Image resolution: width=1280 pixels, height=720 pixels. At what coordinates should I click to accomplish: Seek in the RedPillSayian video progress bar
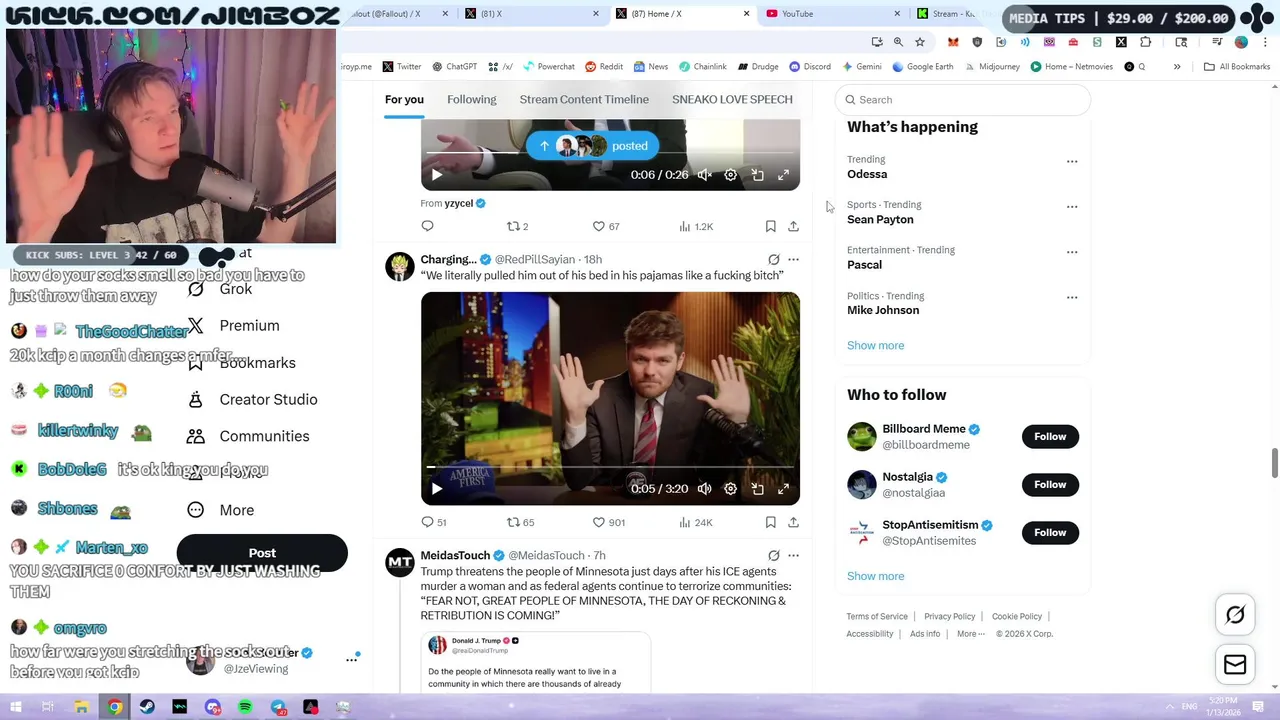pos(610,467)
